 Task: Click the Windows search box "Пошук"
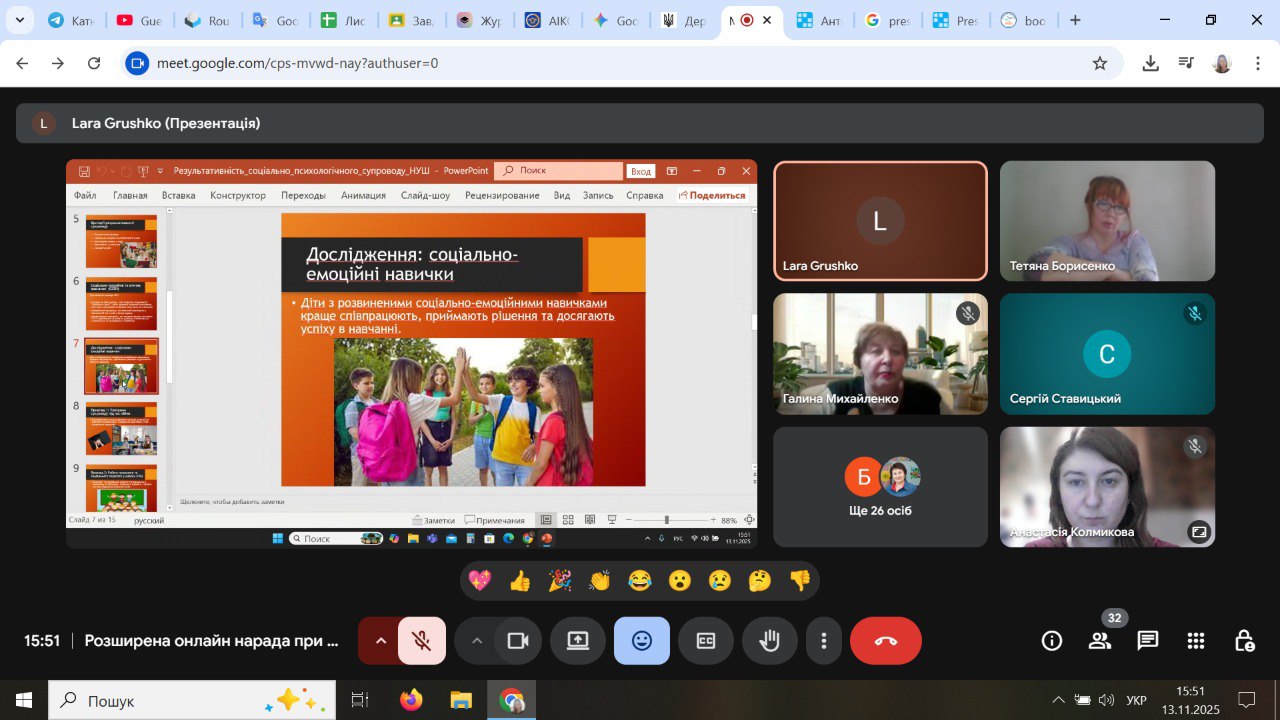(192, 701)
